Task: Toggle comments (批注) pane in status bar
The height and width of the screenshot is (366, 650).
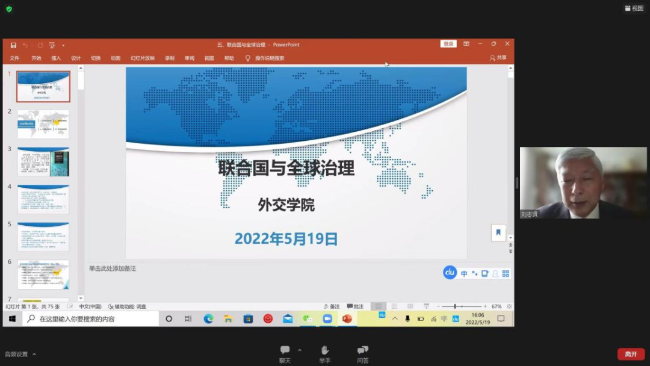Action: (x=355, y=306)
